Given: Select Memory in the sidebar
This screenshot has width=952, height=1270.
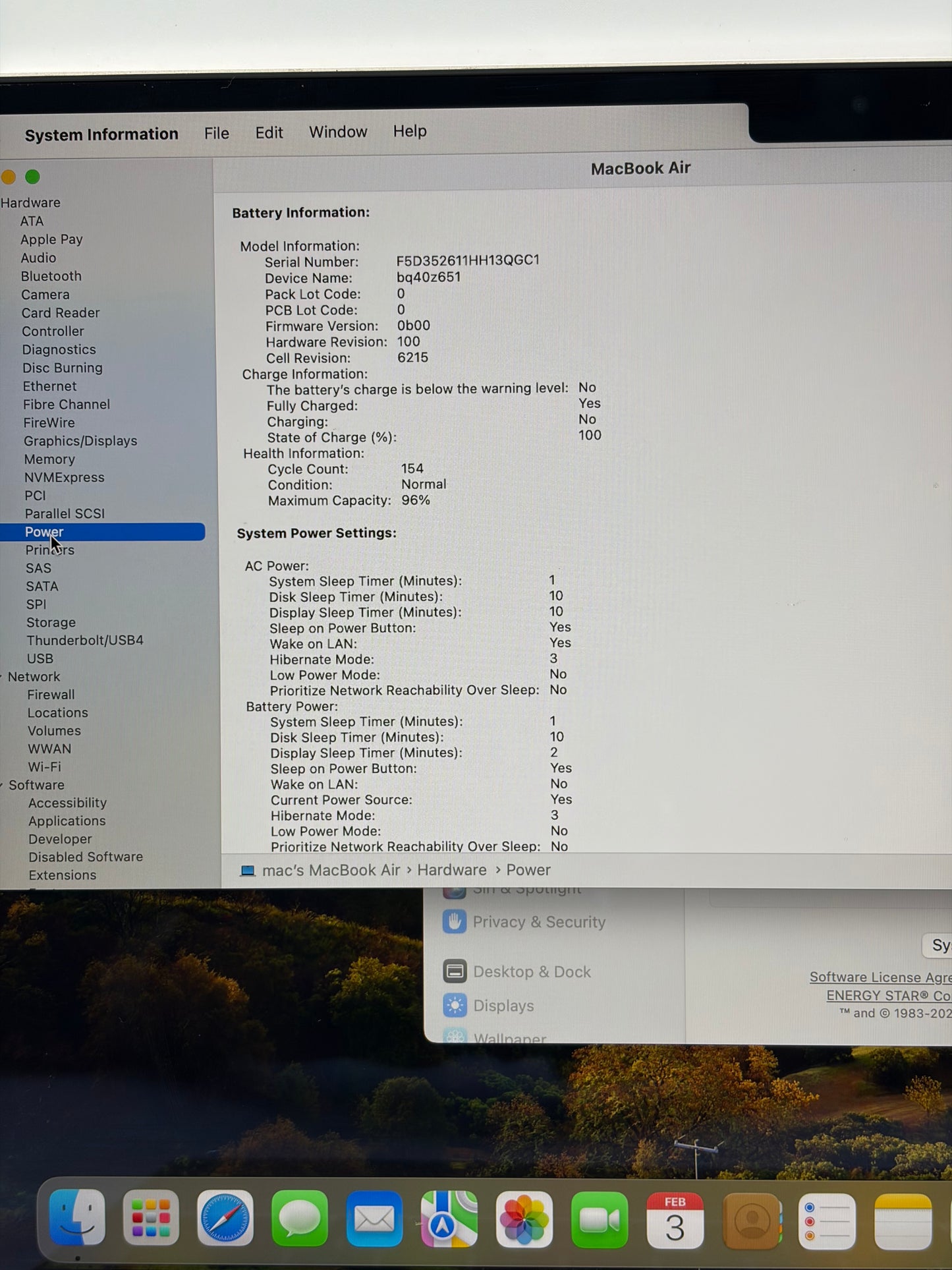Looking at the screenshot, I should tap(49, 459).
